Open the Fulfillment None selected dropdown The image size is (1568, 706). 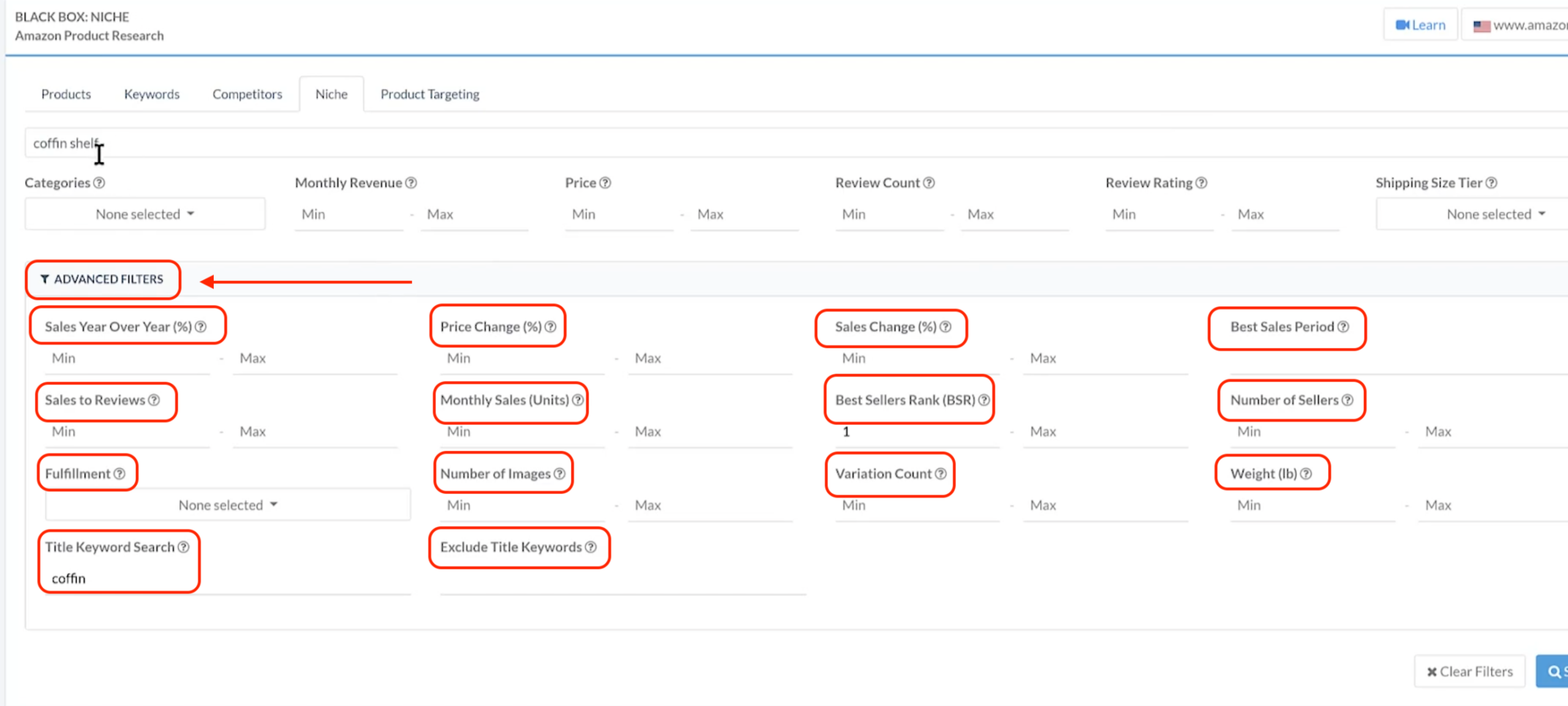(227, 505)
